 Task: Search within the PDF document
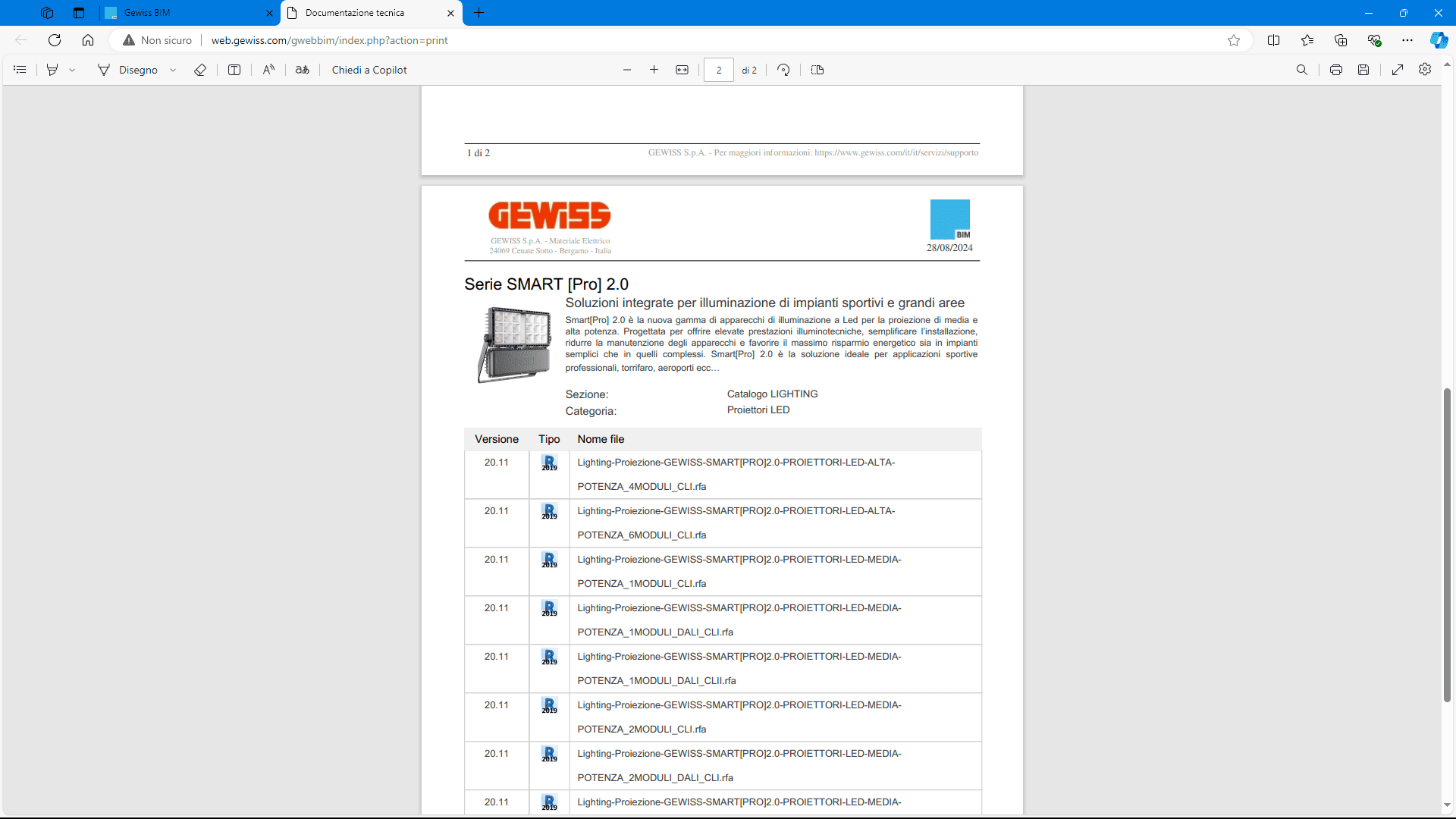[x=1302, y=70]
